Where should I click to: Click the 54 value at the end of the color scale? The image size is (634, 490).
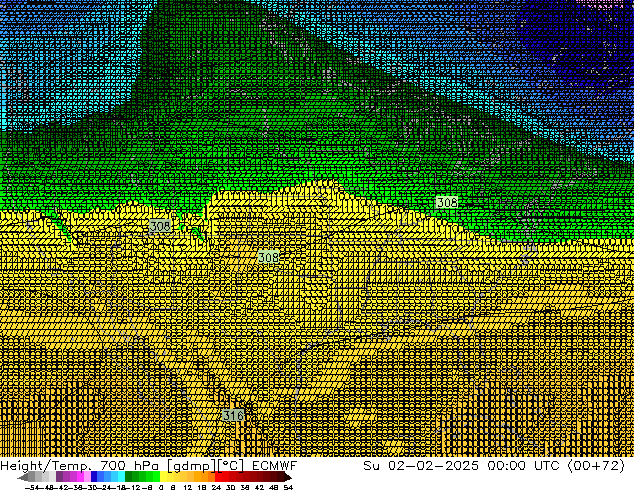click(288, 487)
